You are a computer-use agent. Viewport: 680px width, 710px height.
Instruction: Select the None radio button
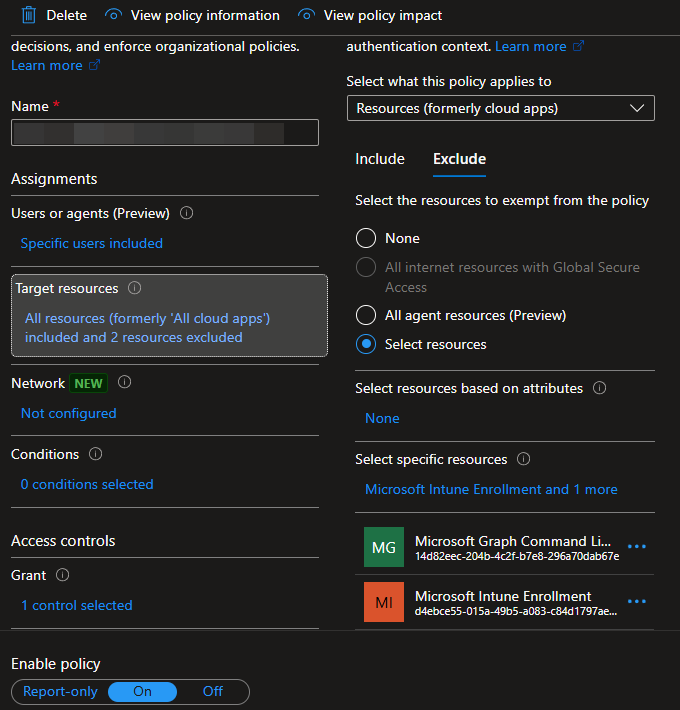click(366, 238)
